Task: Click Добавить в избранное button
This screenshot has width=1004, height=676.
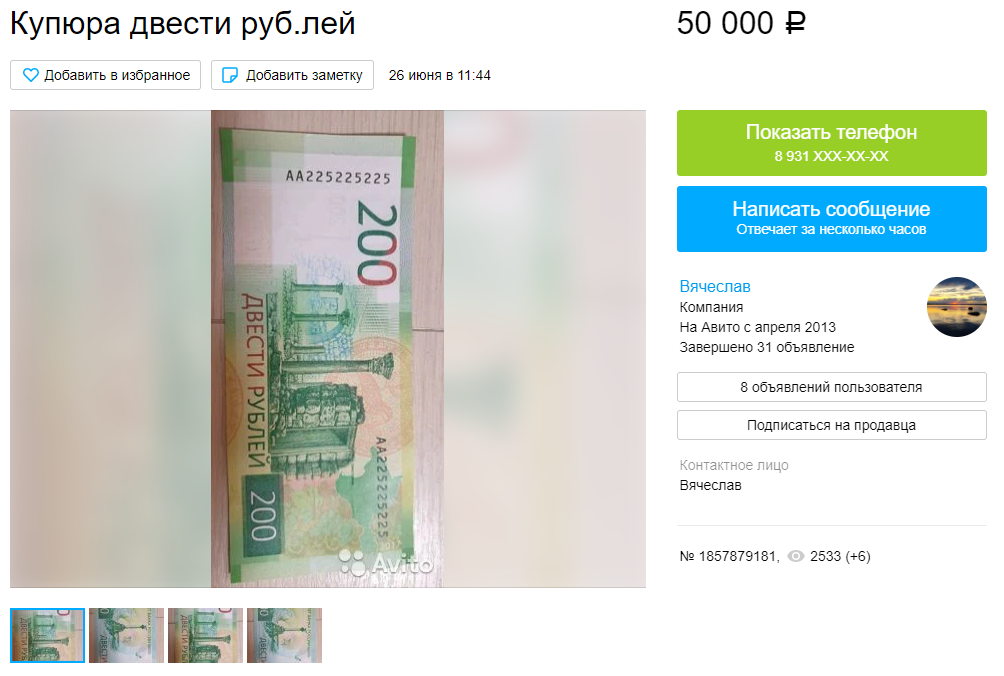Action: click(106, 75)
